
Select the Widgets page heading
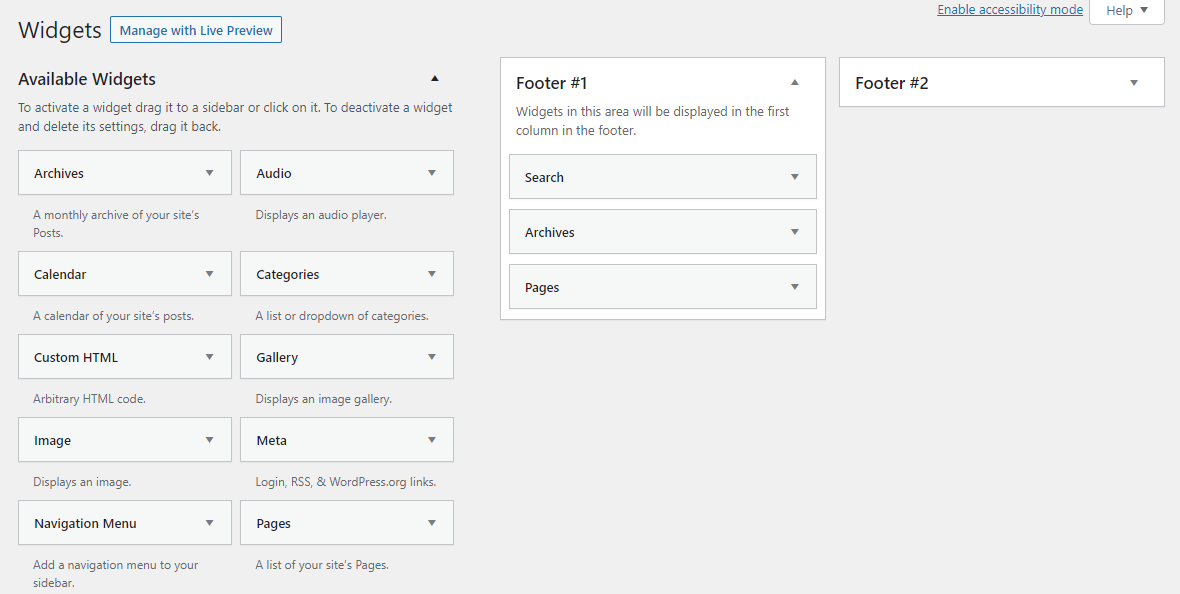[x=59, y=30]
